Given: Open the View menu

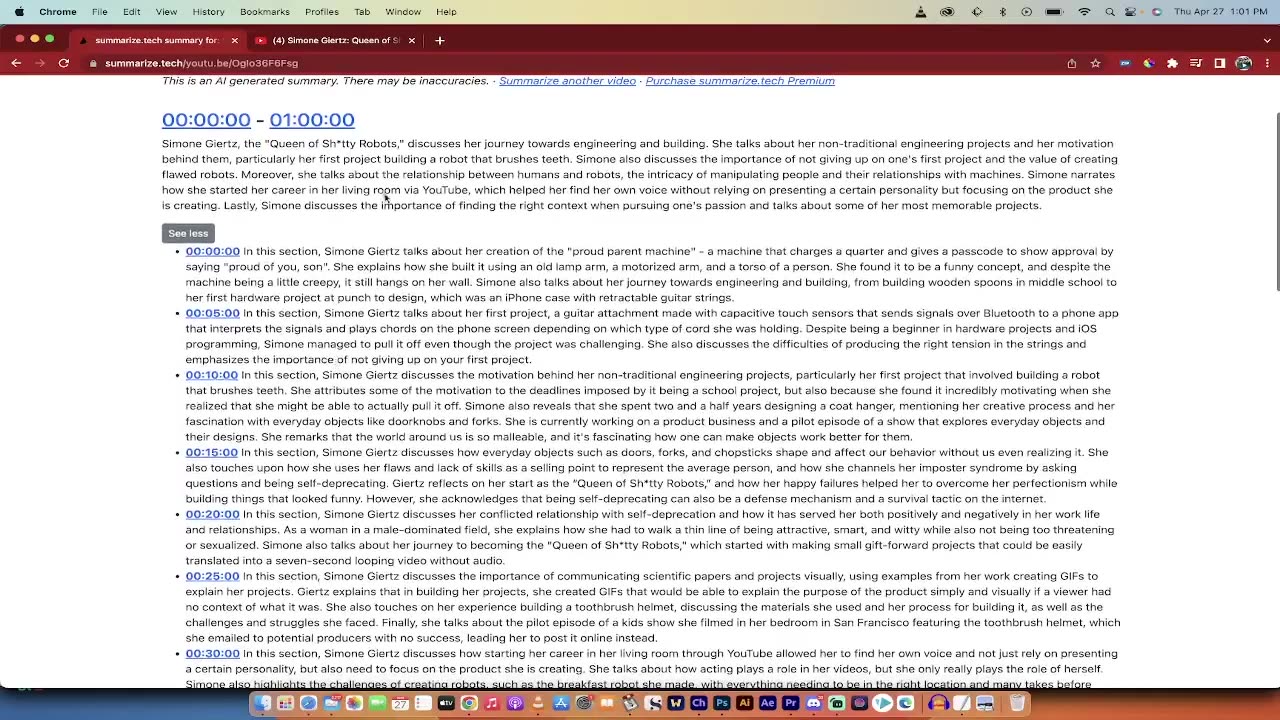Looking at the screenshot, I should point(166,12).
